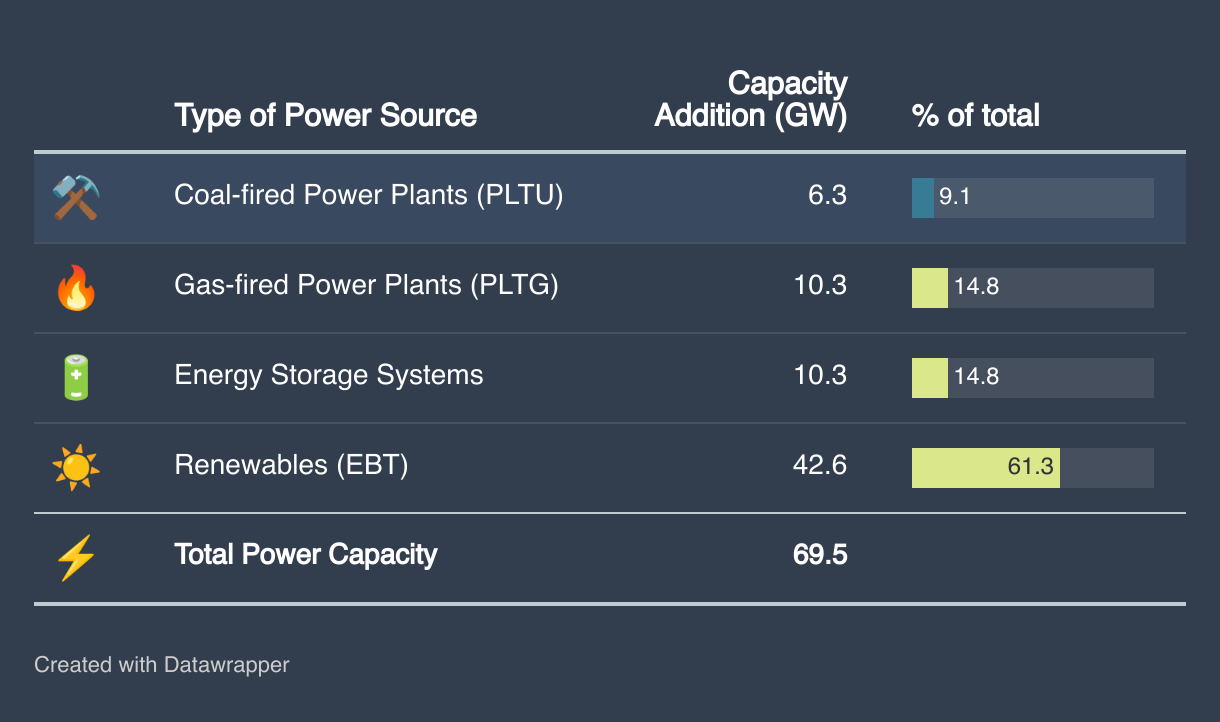Click the Energy Storage 14.8 percent bar

click(x=930, y=378)
